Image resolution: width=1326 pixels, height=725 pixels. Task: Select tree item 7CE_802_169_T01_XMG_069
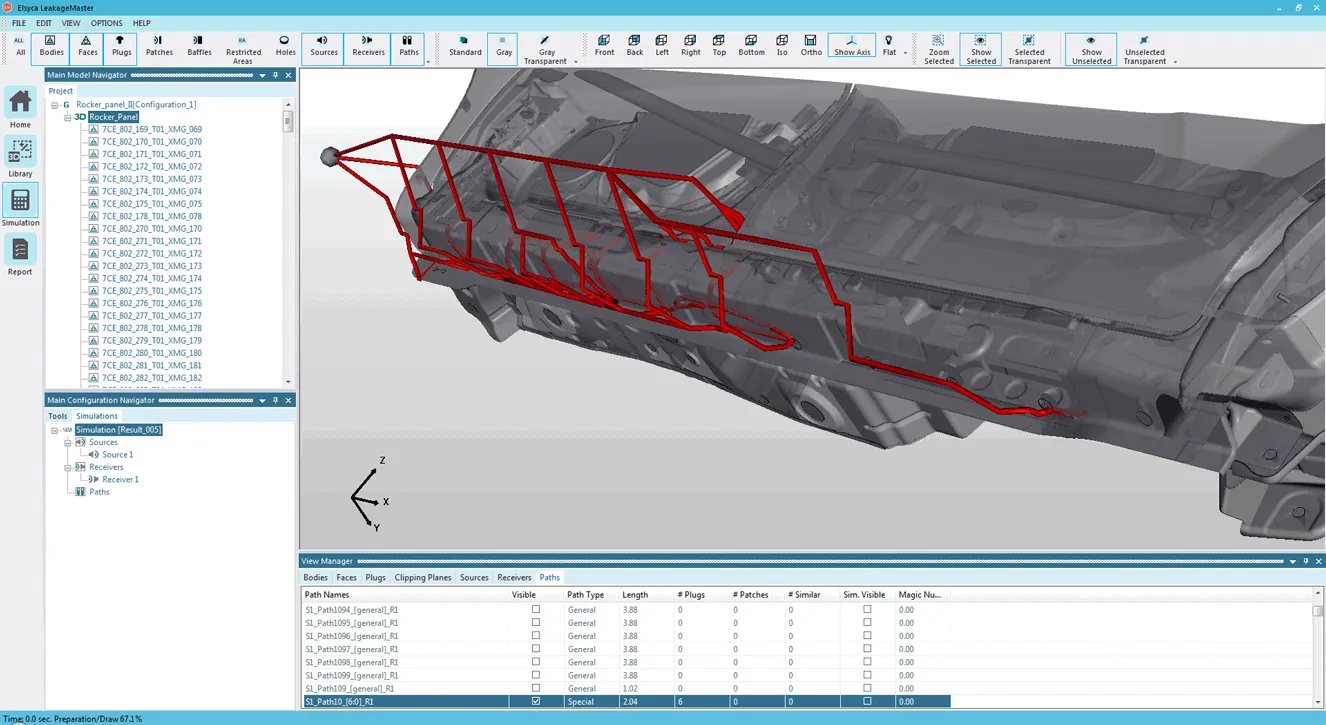[x=152, y=129]
